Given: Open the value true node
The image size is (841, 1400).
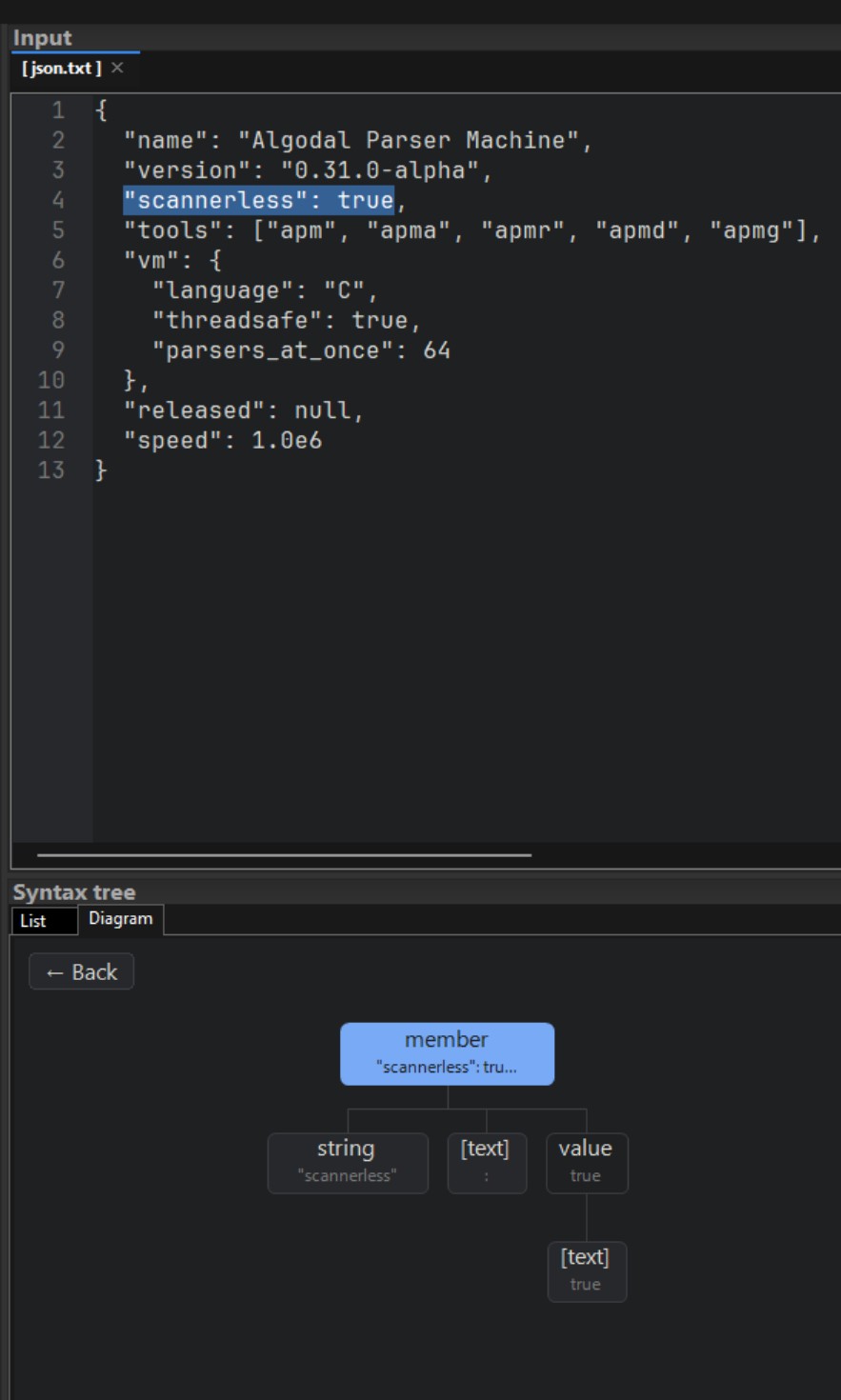Looking at the screenshot, I should click(587, 1162).
